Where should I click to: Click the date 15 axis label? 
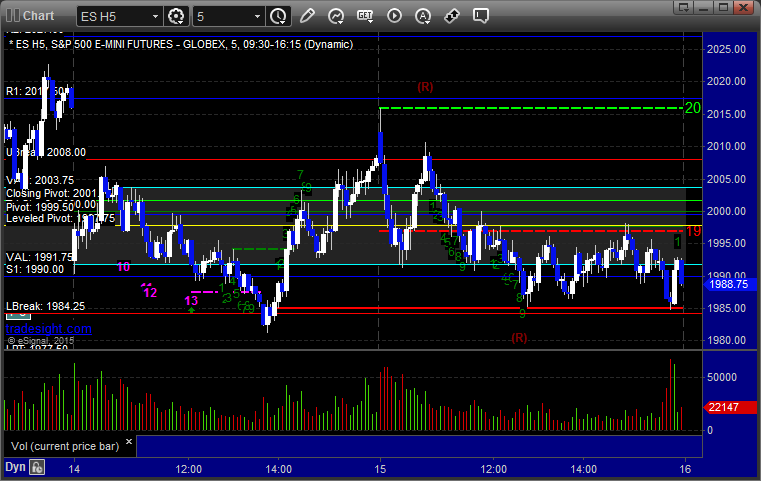(380, 469)
